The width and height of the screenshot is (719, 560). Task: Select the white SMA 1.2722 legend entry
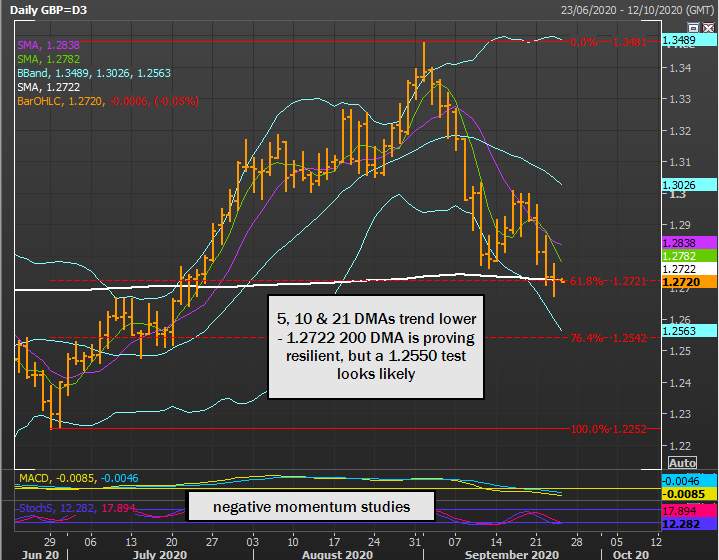49,87
